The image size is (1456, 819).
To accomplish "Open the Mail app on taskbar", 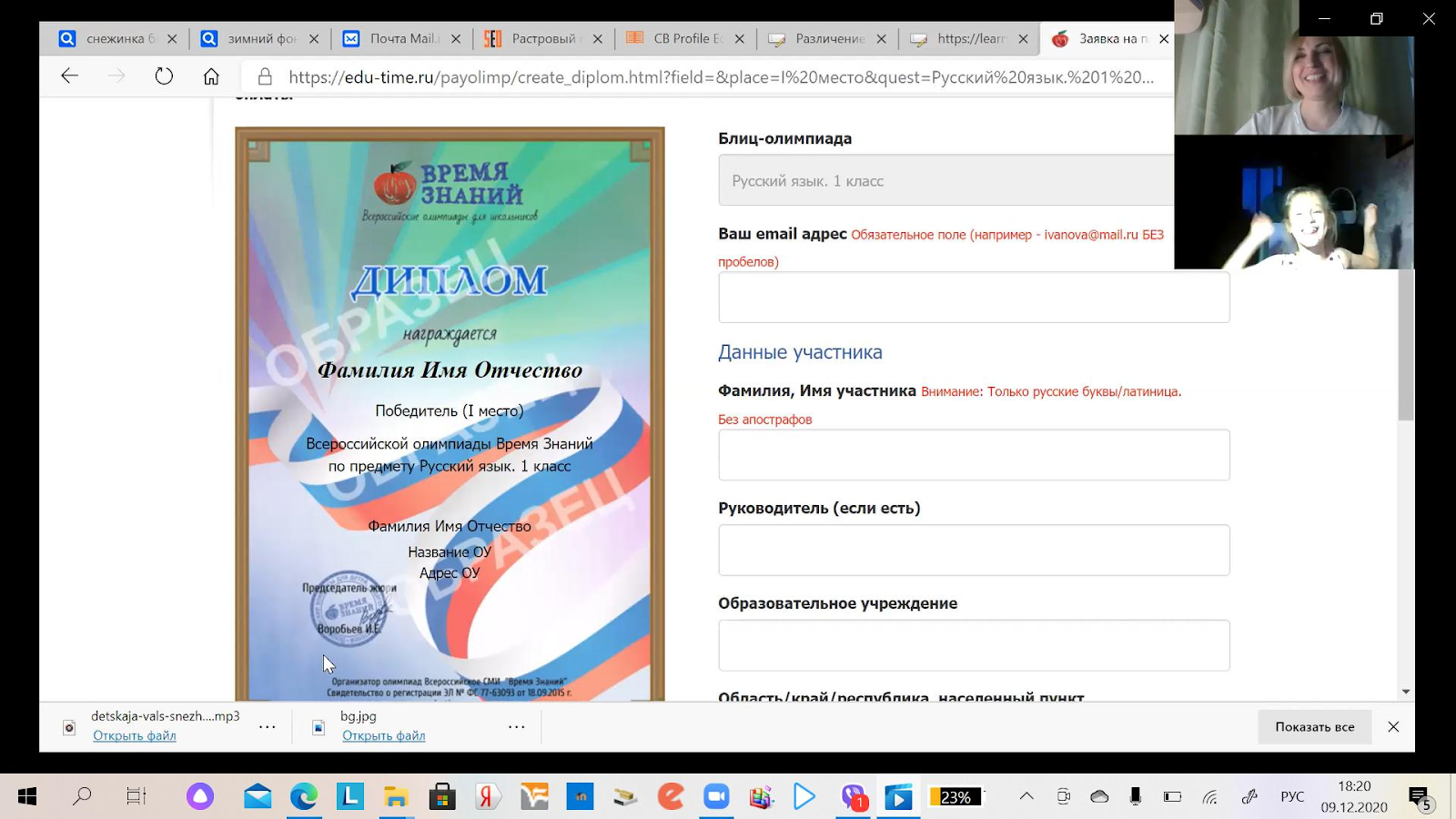I will (258, 797).
